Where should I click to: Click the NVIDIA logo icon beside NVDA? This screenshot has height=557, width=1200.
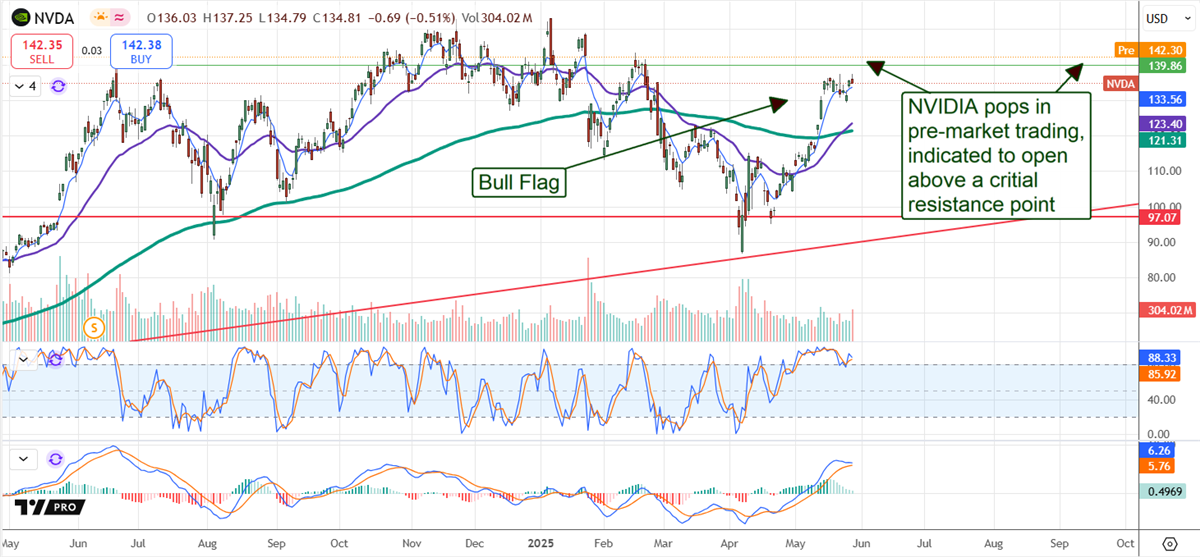pos(21,18)
